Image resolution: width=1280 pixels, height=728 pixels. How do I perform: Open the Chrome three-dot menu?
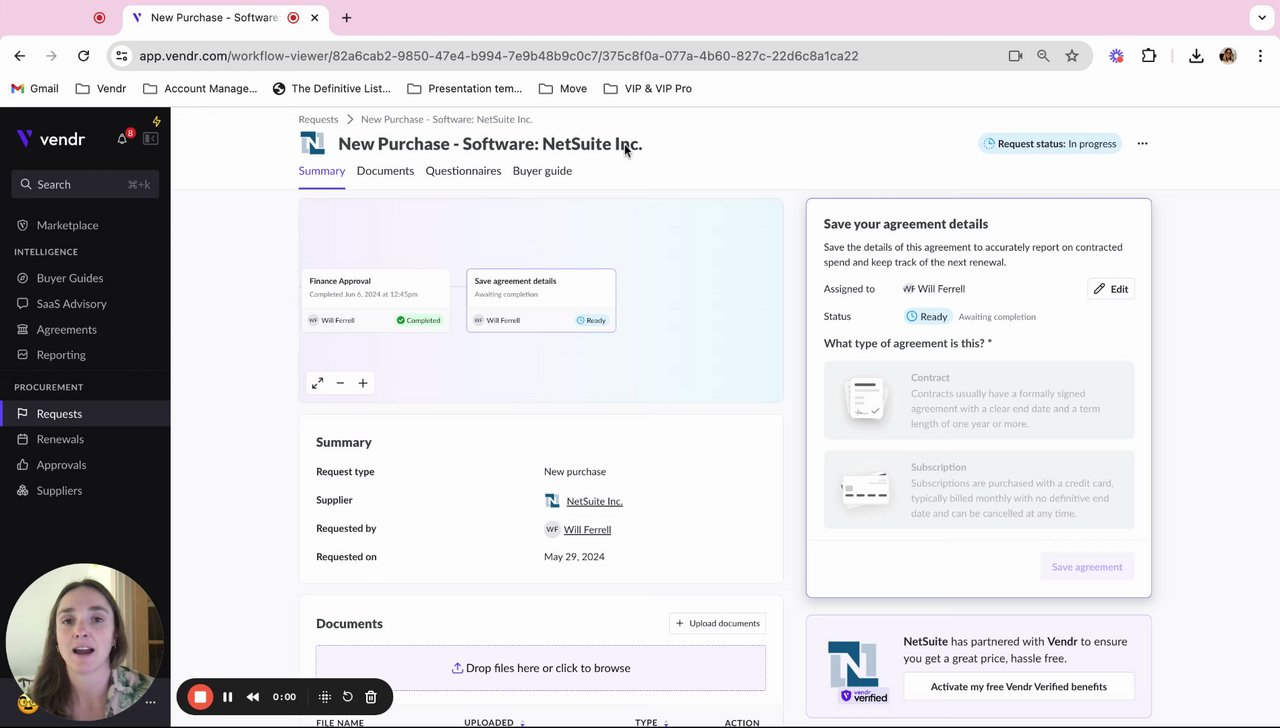(x=1259, y=56)
